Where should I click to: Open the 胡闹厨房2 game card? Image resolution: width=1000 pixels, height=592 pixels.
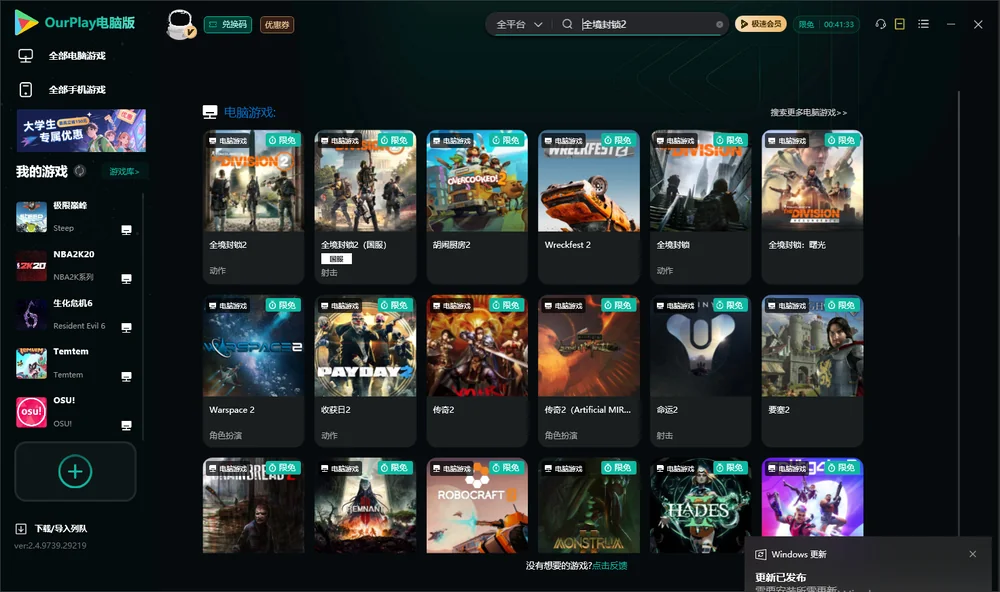[x=477, y=207]
